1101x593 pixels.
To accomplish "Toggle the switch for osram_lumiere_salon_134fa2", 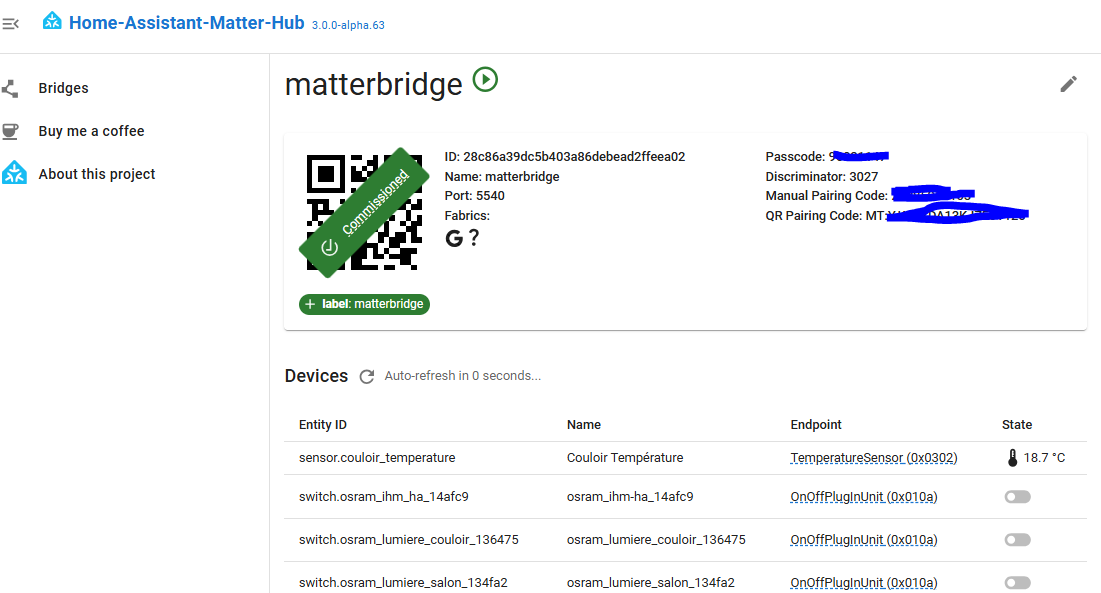I will [1017, 582].
